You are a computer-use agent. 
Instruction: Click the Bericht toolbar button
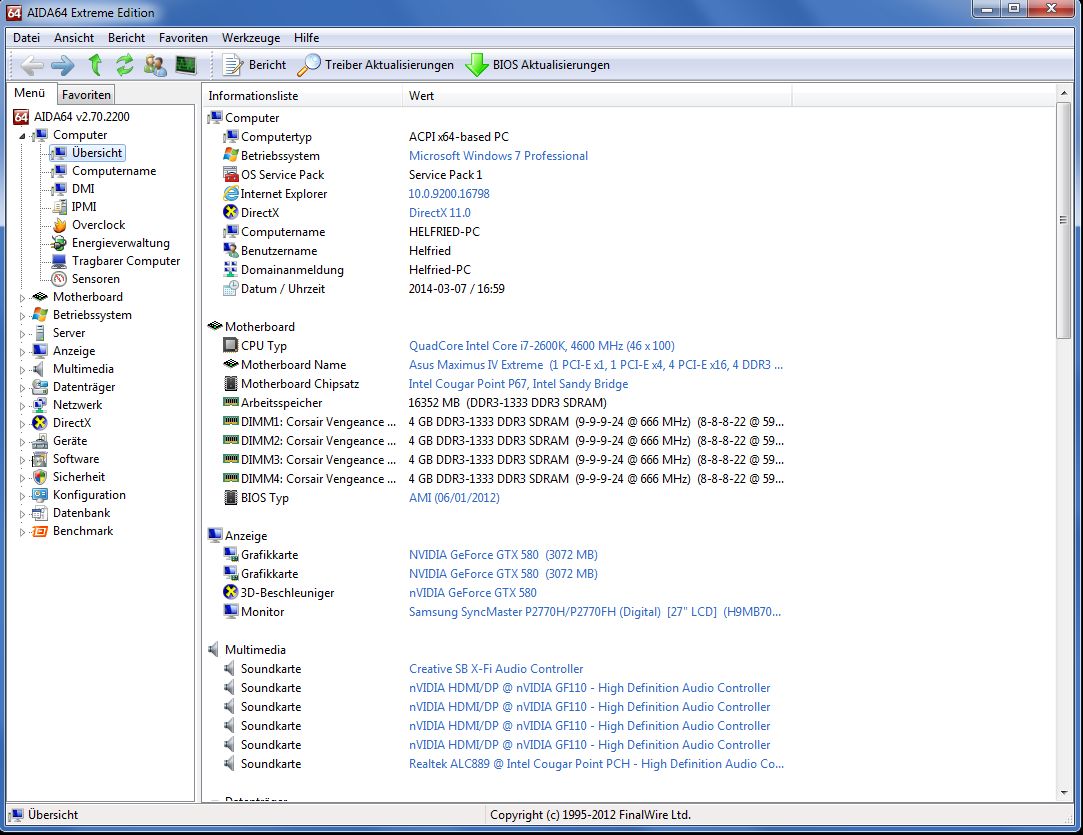pos(254,65)
